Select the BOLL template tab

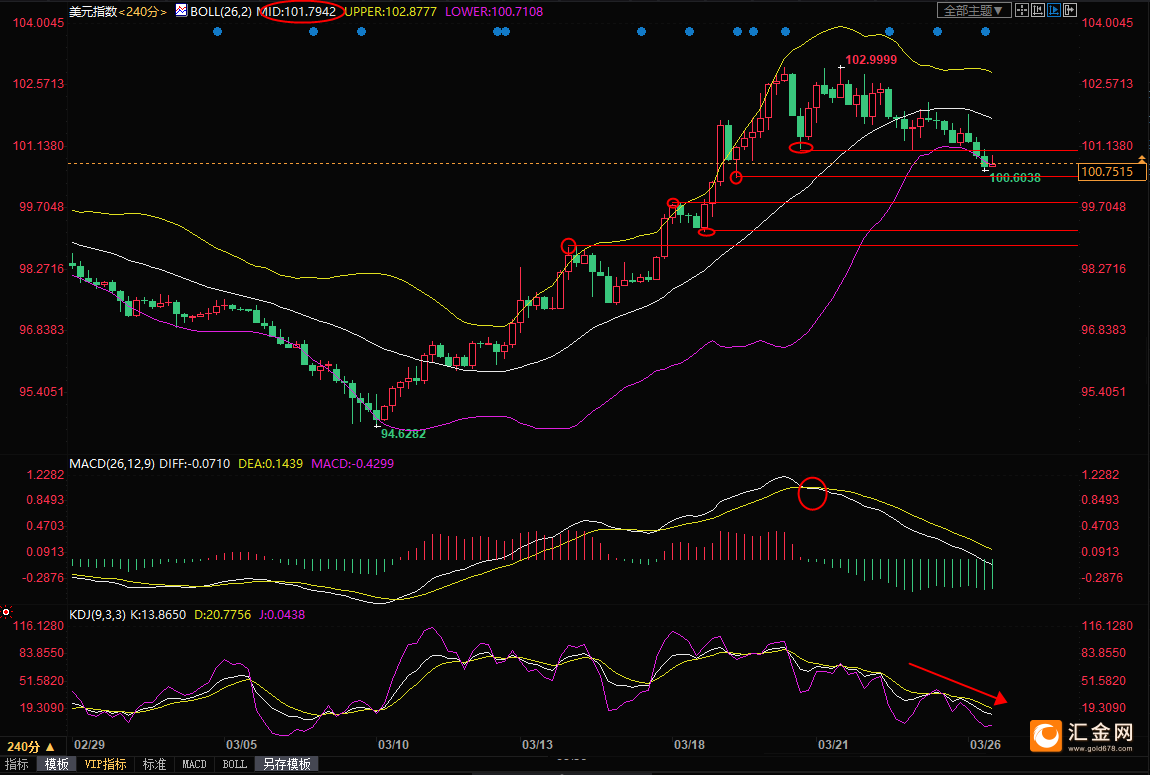pyautogui.click(x=234, y=764)
